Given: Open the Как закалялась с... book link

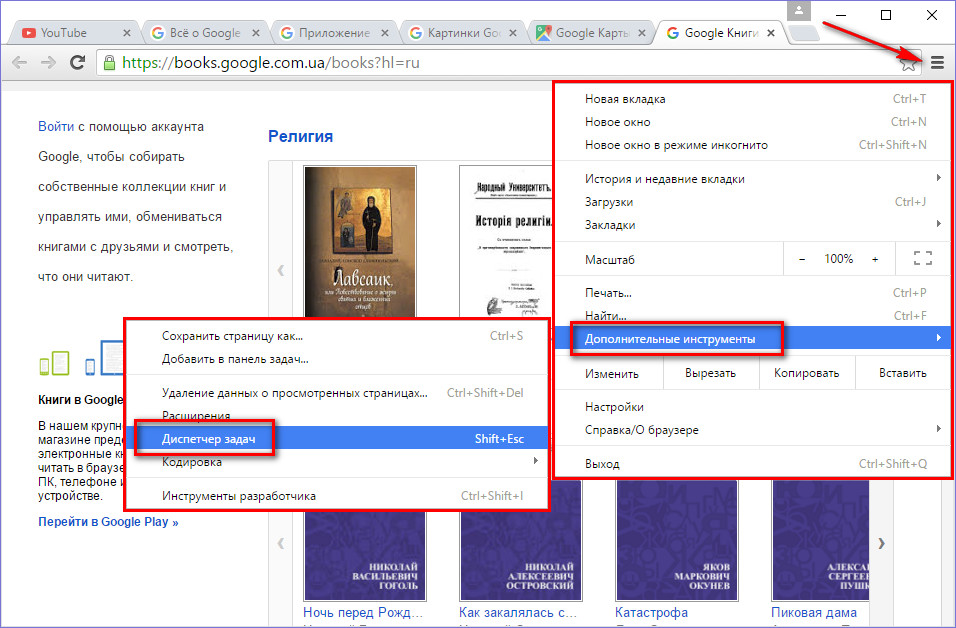Looking at the screenshot, I should click(x=518, y=612).
